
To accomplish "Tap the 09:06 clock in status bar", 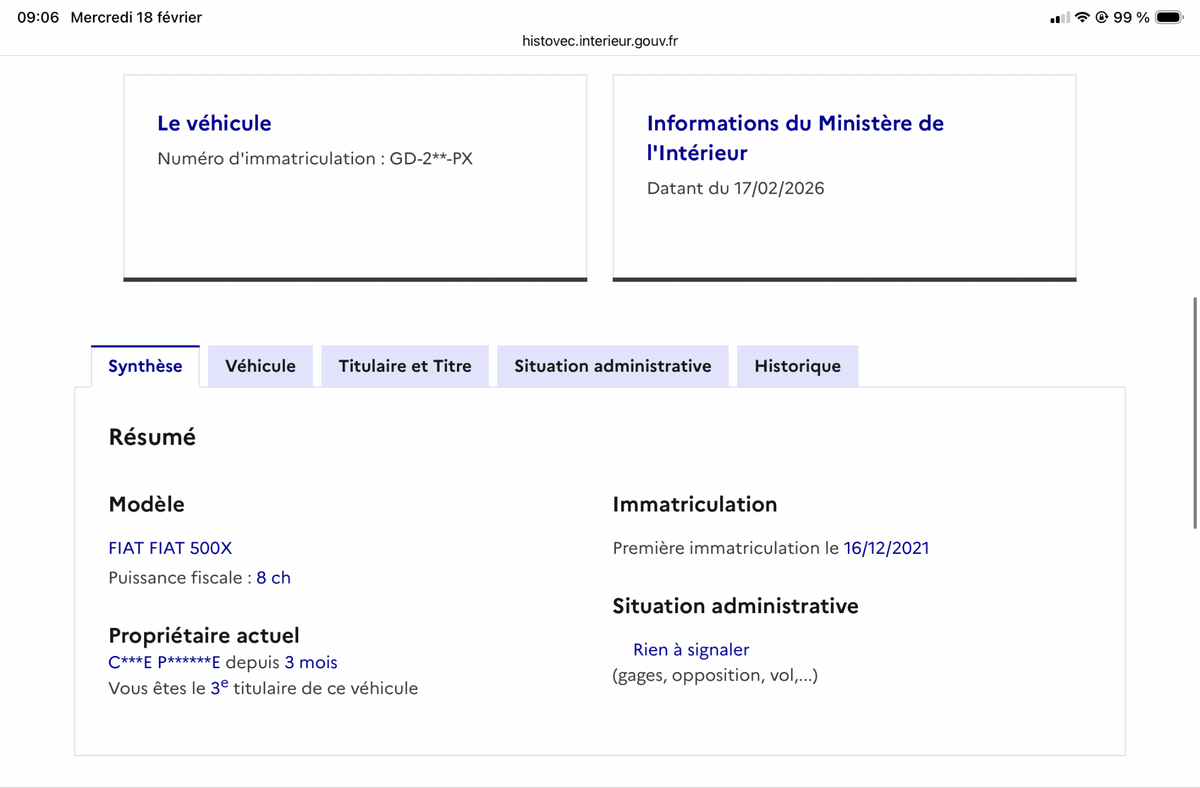I will [39, 18].
